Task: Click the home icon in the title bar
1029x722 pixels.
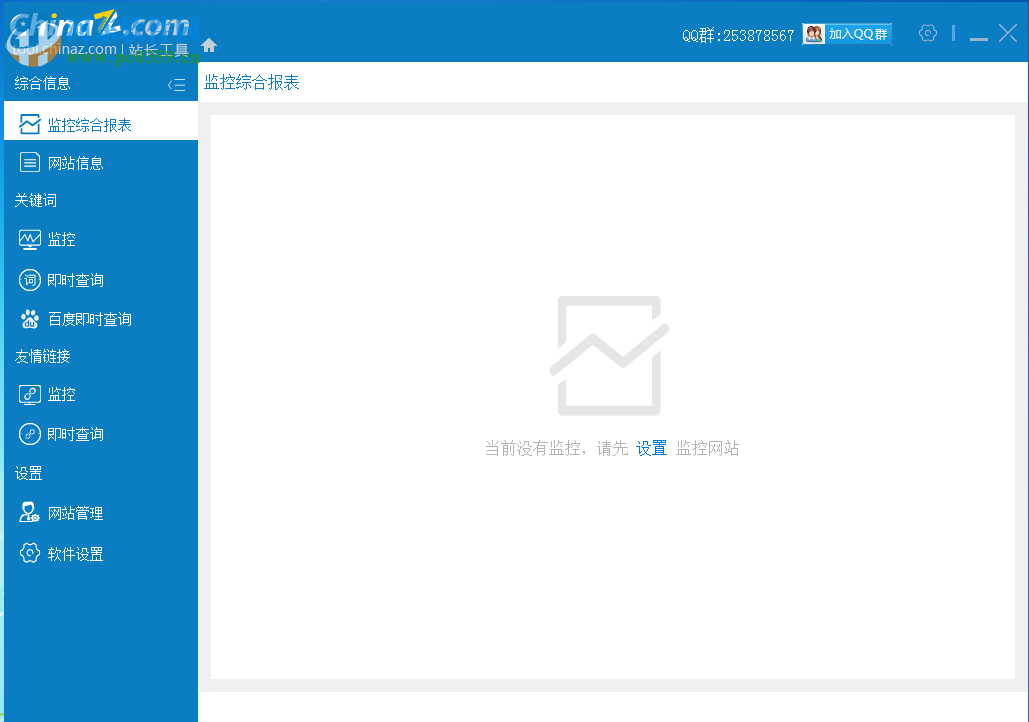Action: (x=208, y=44)
